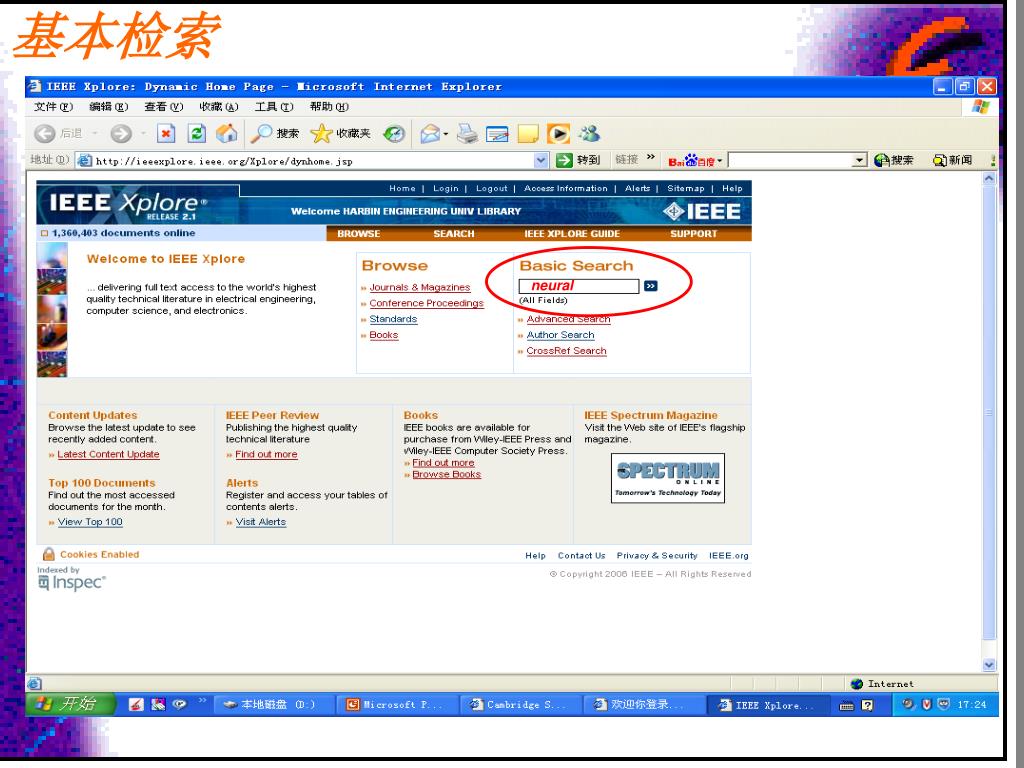The image size is (1024, 768).
Task: Select the BROWSE navigation tab
Action: pos(359,234)
